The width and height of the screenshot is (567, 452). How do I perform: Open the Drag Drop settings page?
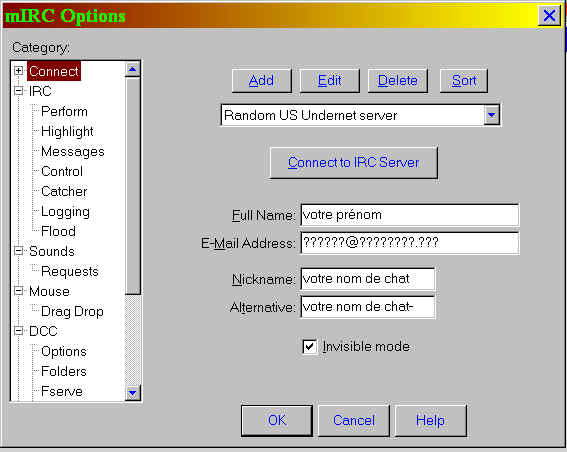coord(72,312)
